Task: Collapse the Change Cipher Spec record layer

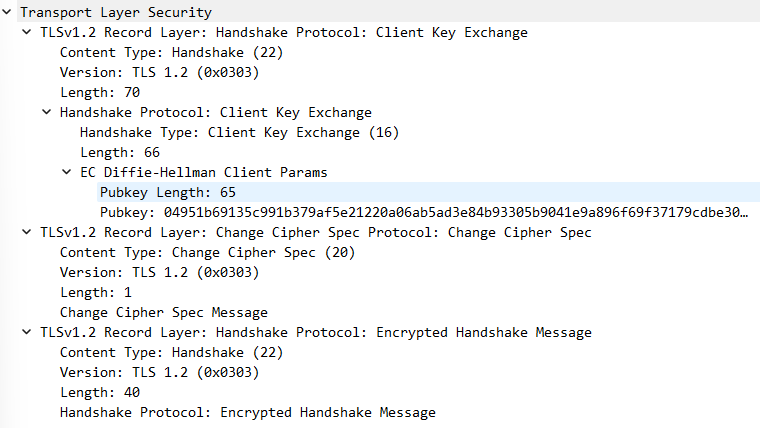Action: 27,233
